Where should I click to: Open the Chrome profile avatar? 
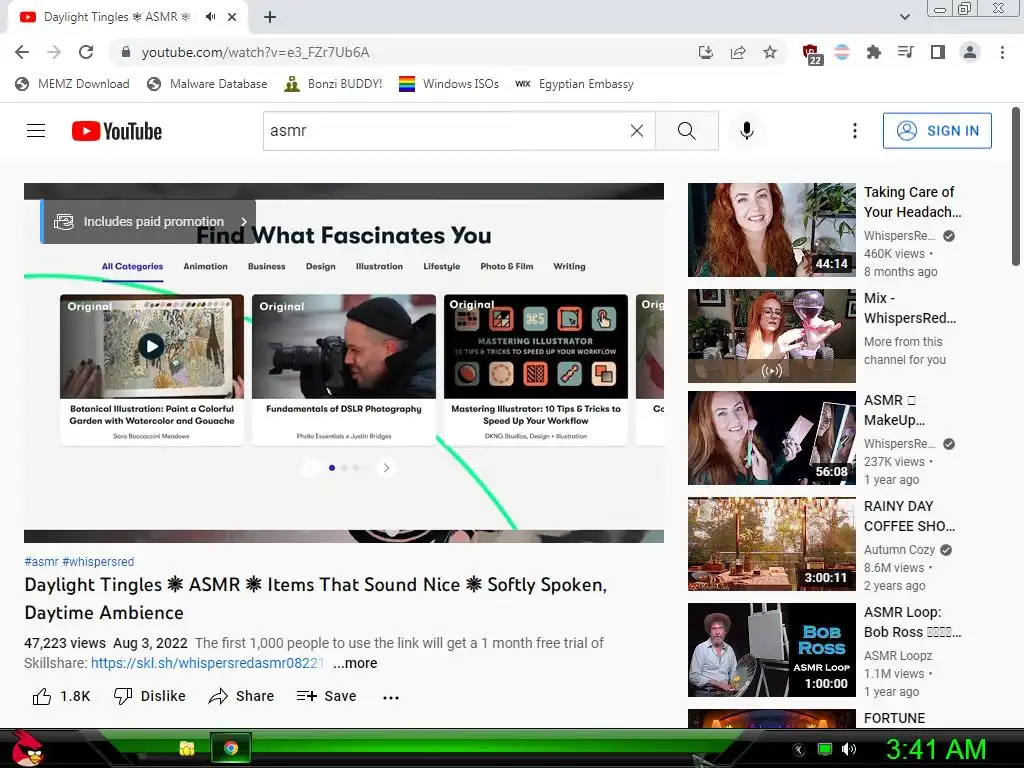pyautogui.click(x=970, y=52)
